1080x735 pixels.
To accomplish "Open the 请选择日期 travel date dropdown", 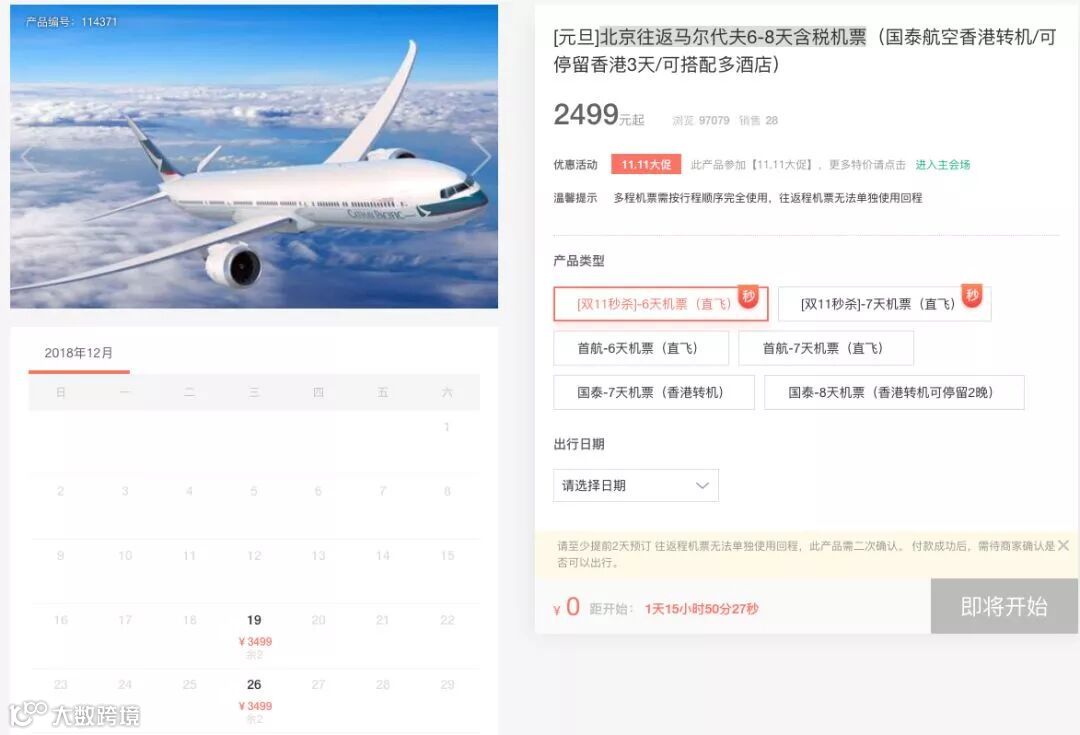I will (x=636, y=486).
